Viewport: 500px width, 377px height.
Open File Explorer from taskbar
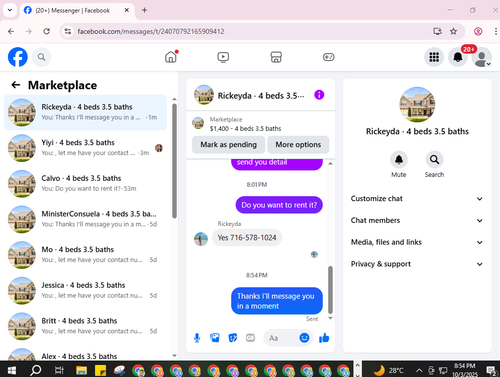81,370
